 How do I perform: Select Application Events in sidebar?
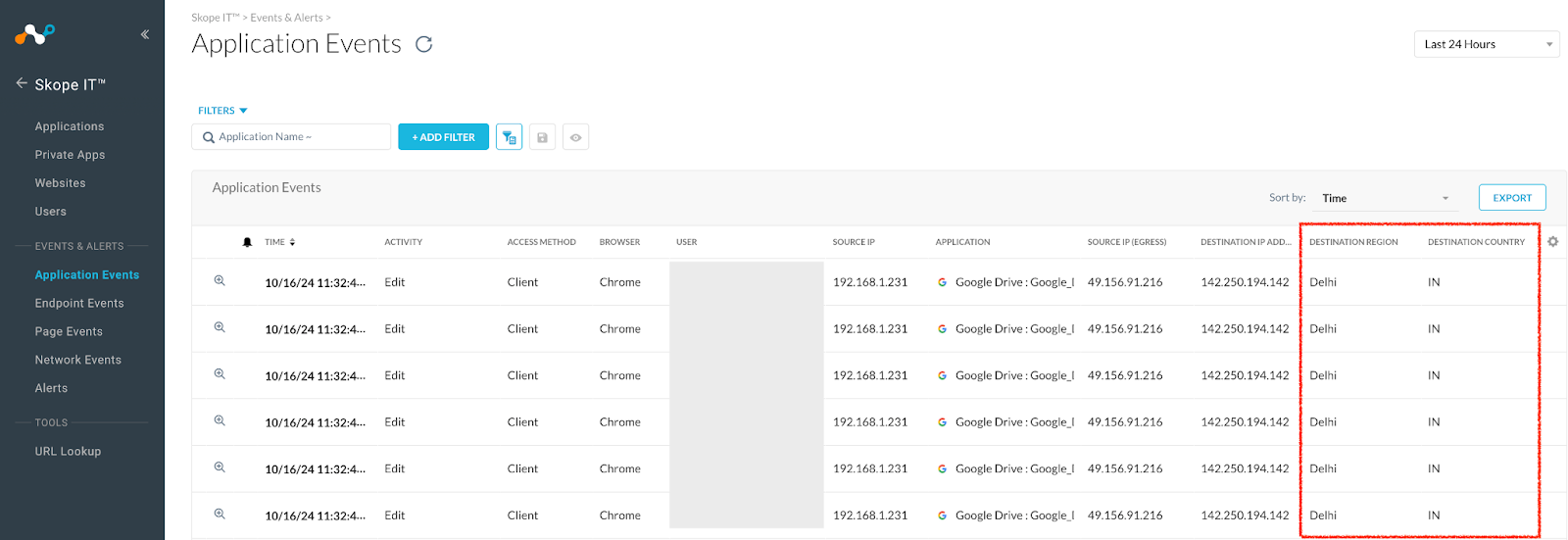coord(87,275)
